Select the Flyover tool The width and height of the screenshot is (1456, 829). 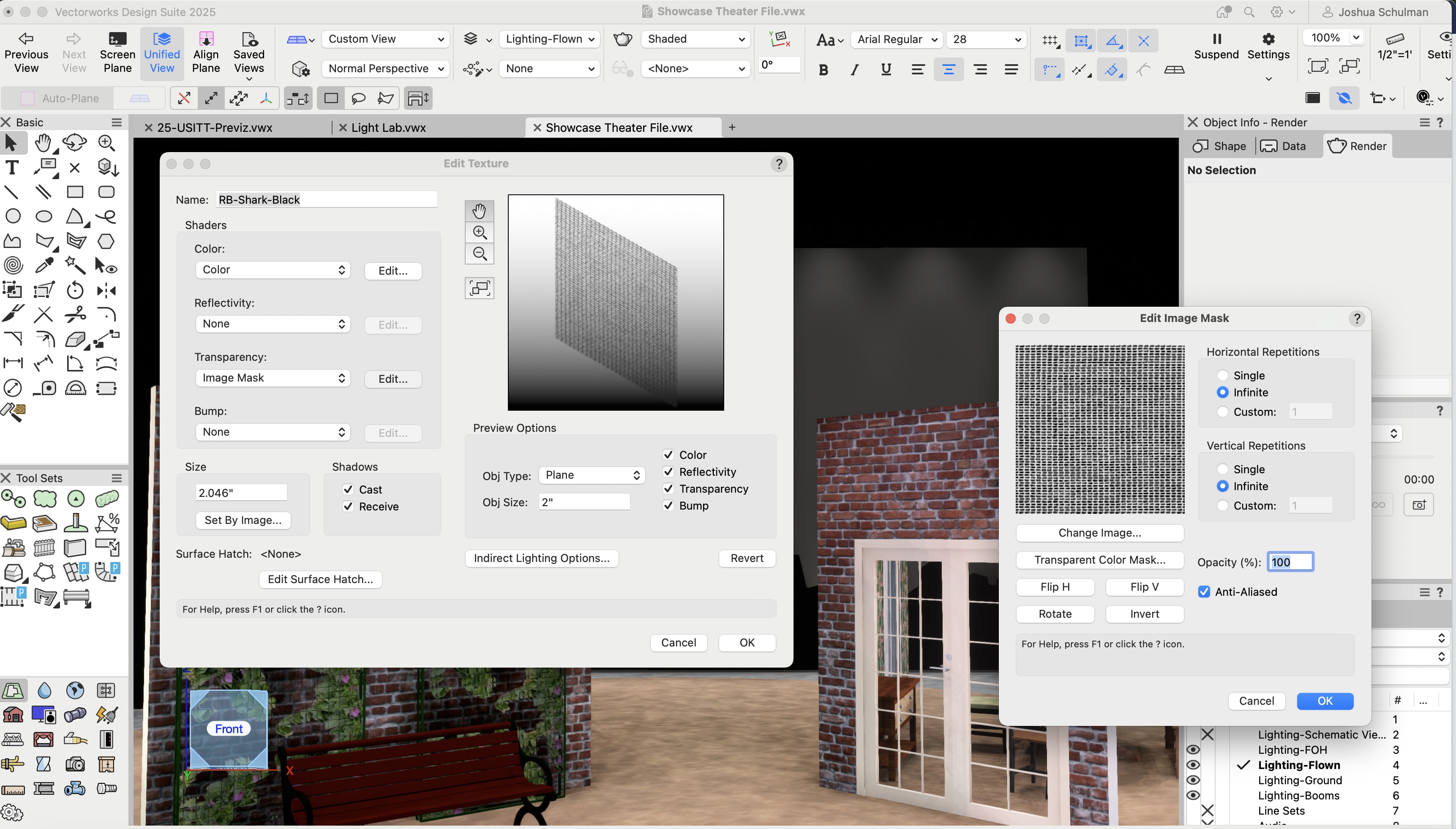(x=74, y=142)
